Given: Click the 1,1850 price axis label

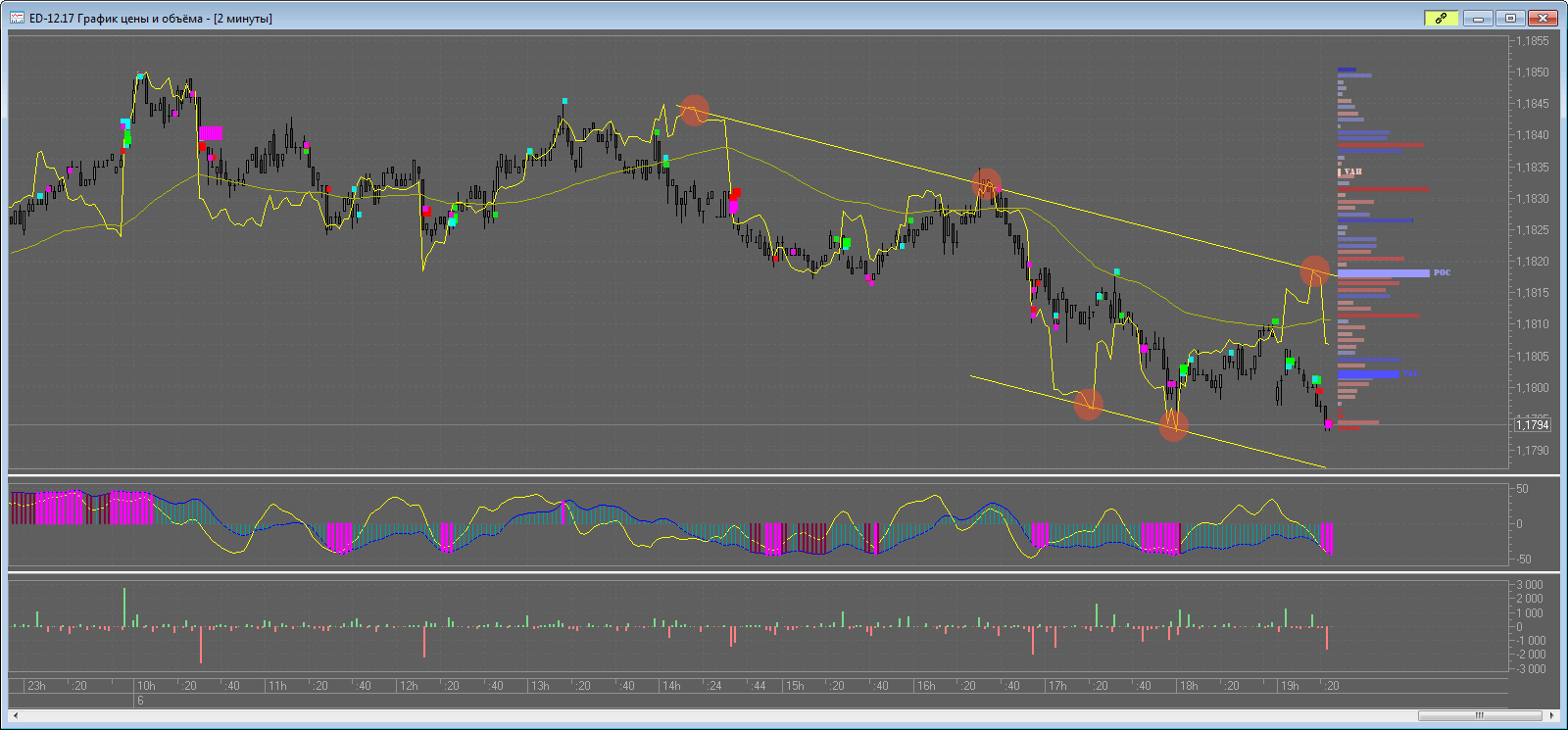Looking at the screenshot, I should (1533, 73).
